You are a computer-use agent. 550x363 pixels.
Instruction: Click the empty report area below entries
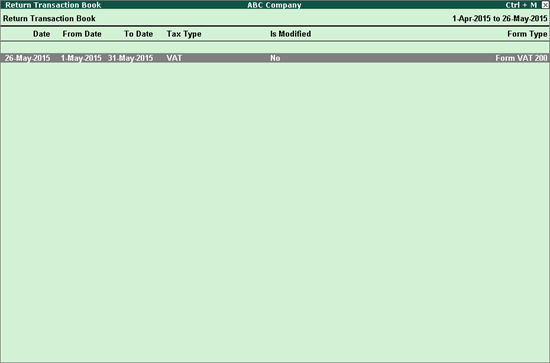click(275, 212)
